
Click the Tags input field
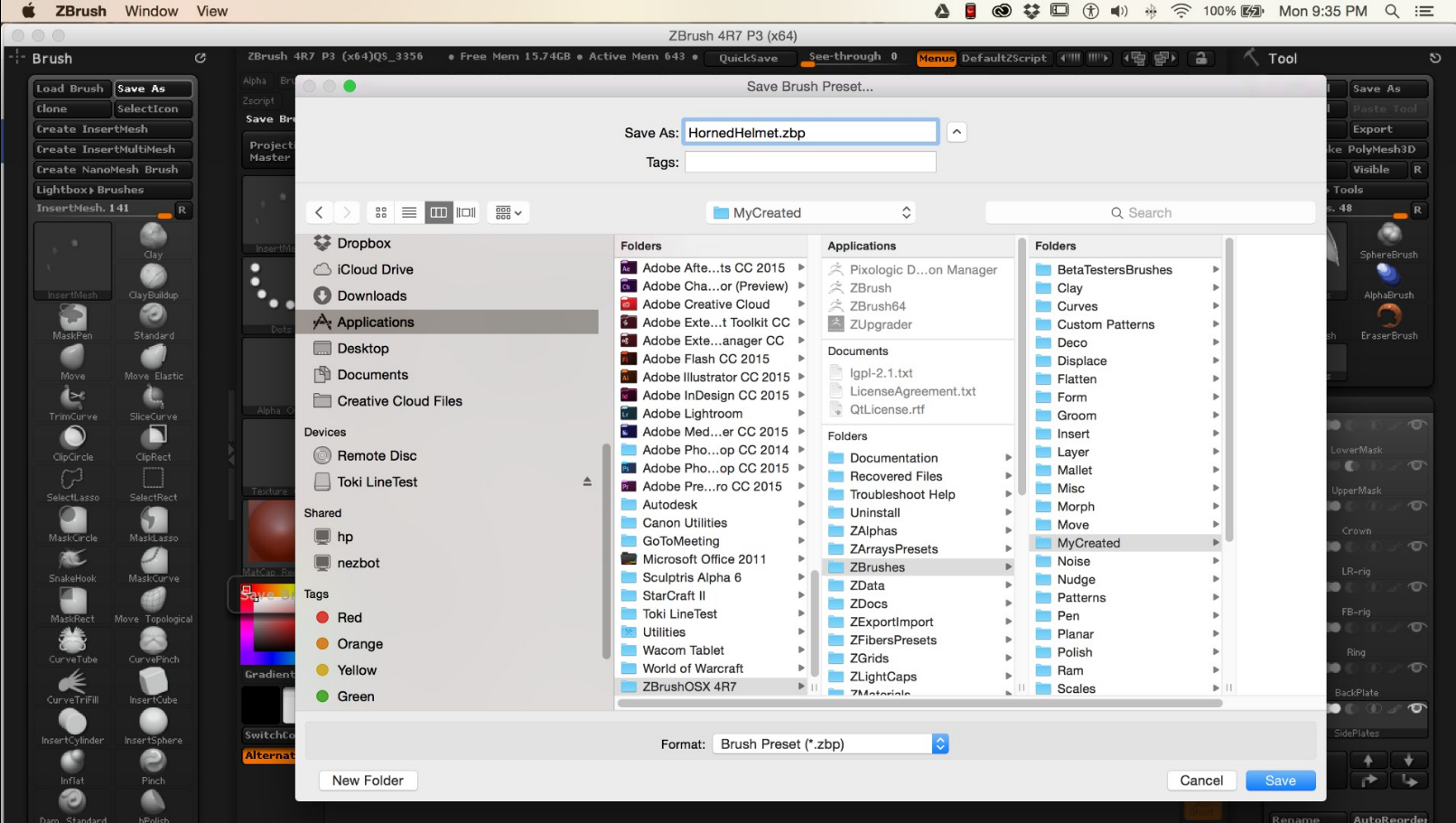click(810, 162)
